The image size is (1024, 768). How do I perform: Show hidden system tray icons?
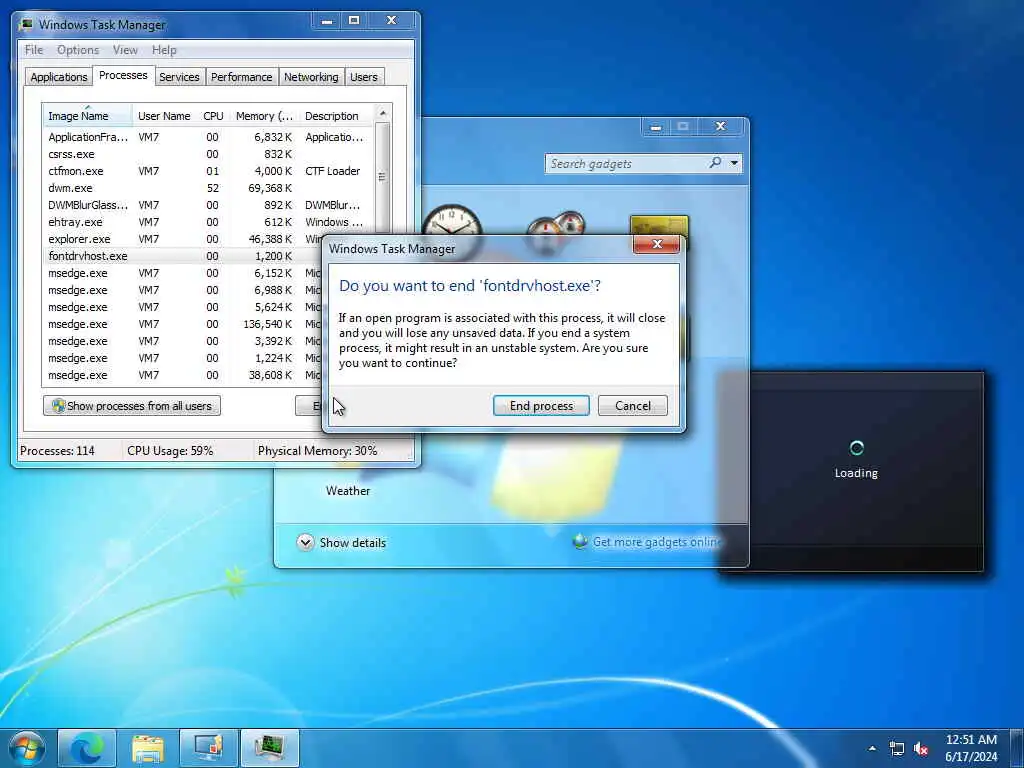pyautogui.click(x=872, y=748)
